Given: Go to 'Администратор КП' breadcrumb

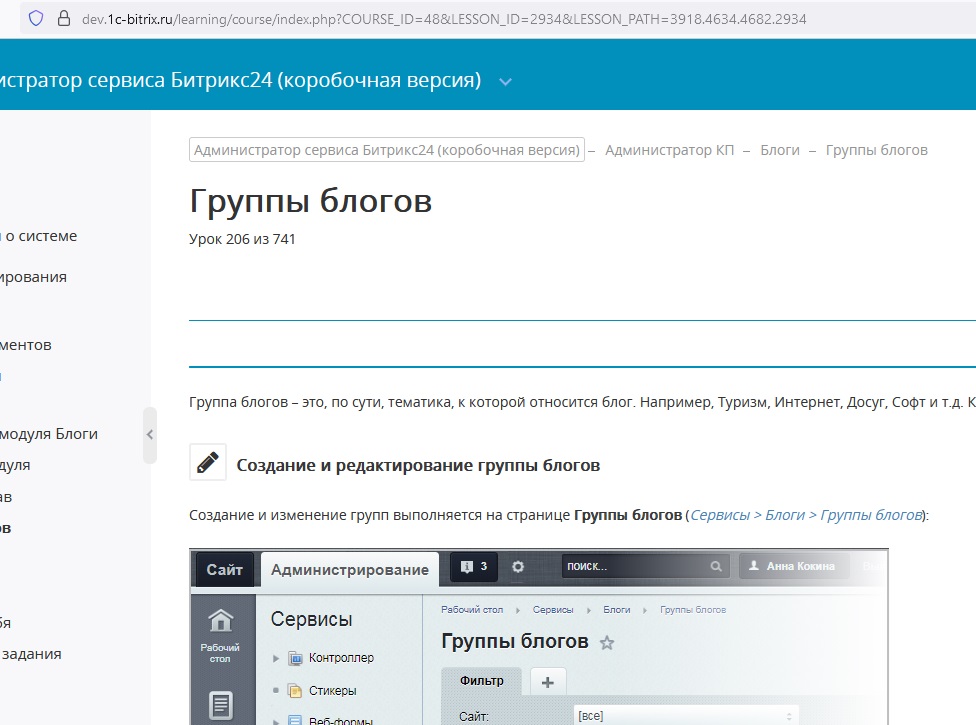Looking at the screenshot, I should pos(669,150).
